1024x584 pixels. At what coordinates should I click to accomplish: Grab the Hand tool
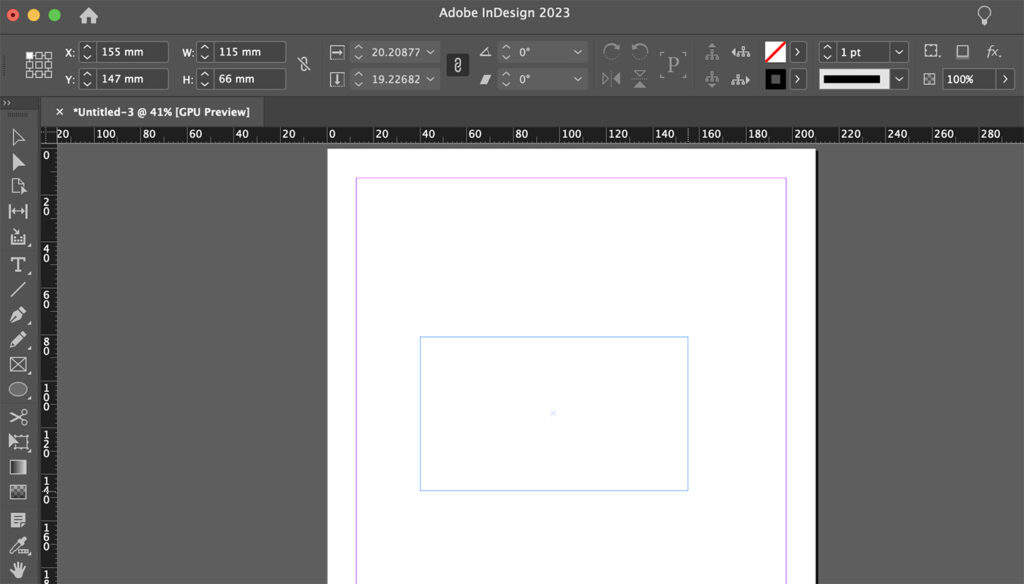18,570
